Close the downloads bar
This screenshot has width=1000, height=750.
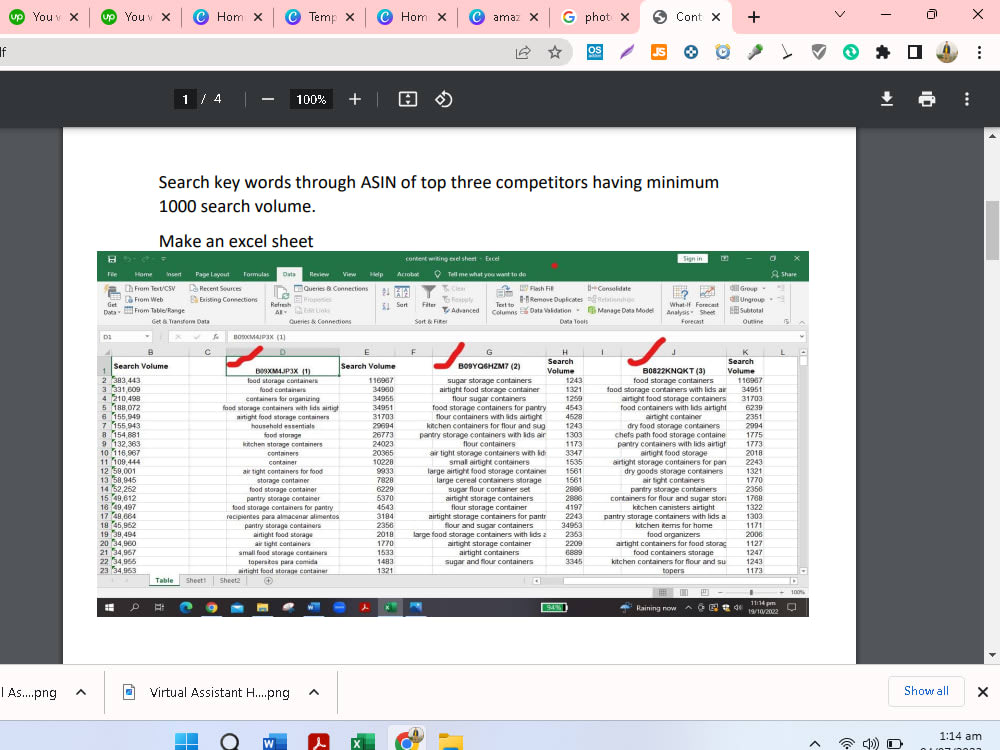point(983,691)
